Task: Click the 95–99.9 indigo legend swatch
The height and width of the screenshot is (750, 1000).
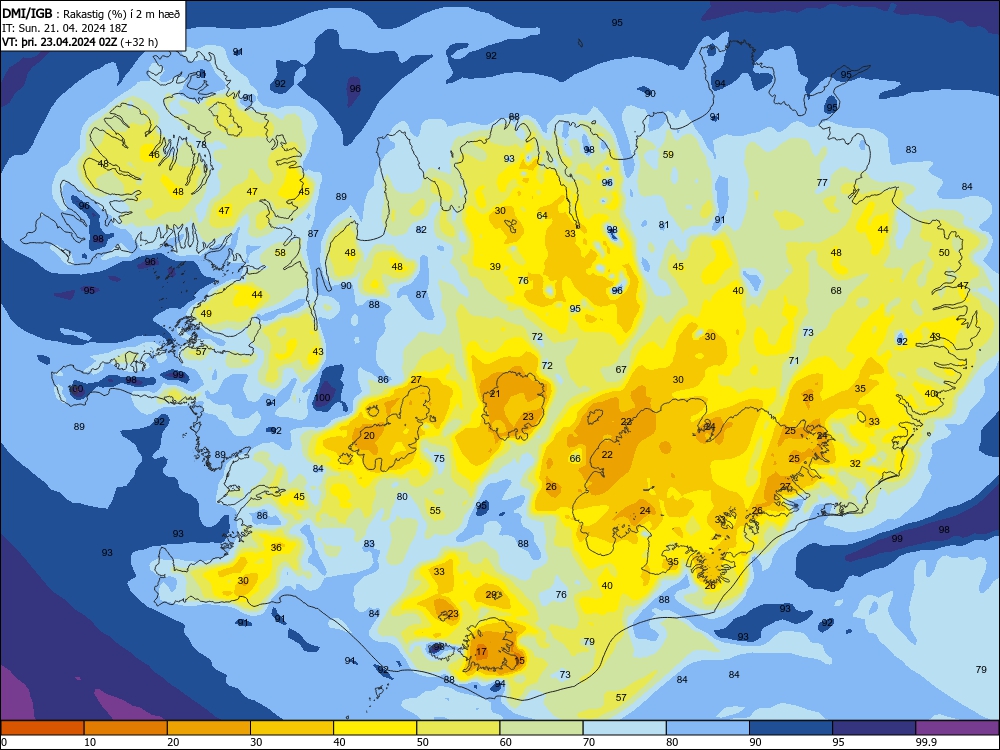Action: pyautogui.click(x=874, y=728)
